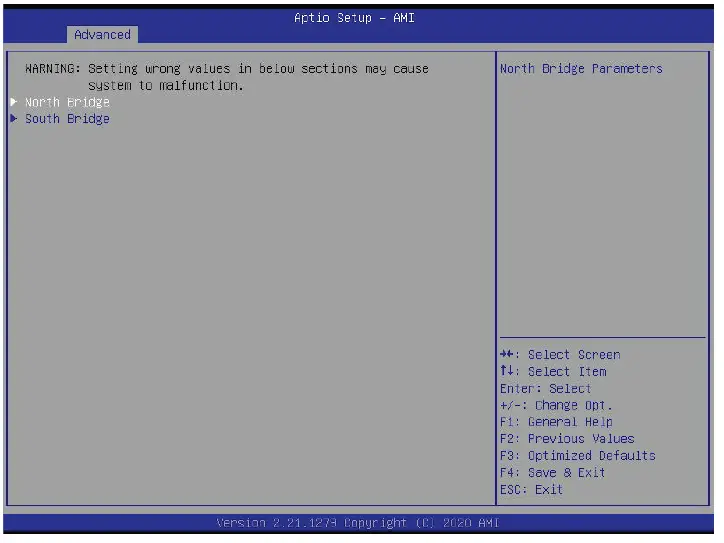The width and height of the screenshot is (724, 543).
Task: Click the 'WARNING: Setting wrong values' text line
Action: coord(227,69)
